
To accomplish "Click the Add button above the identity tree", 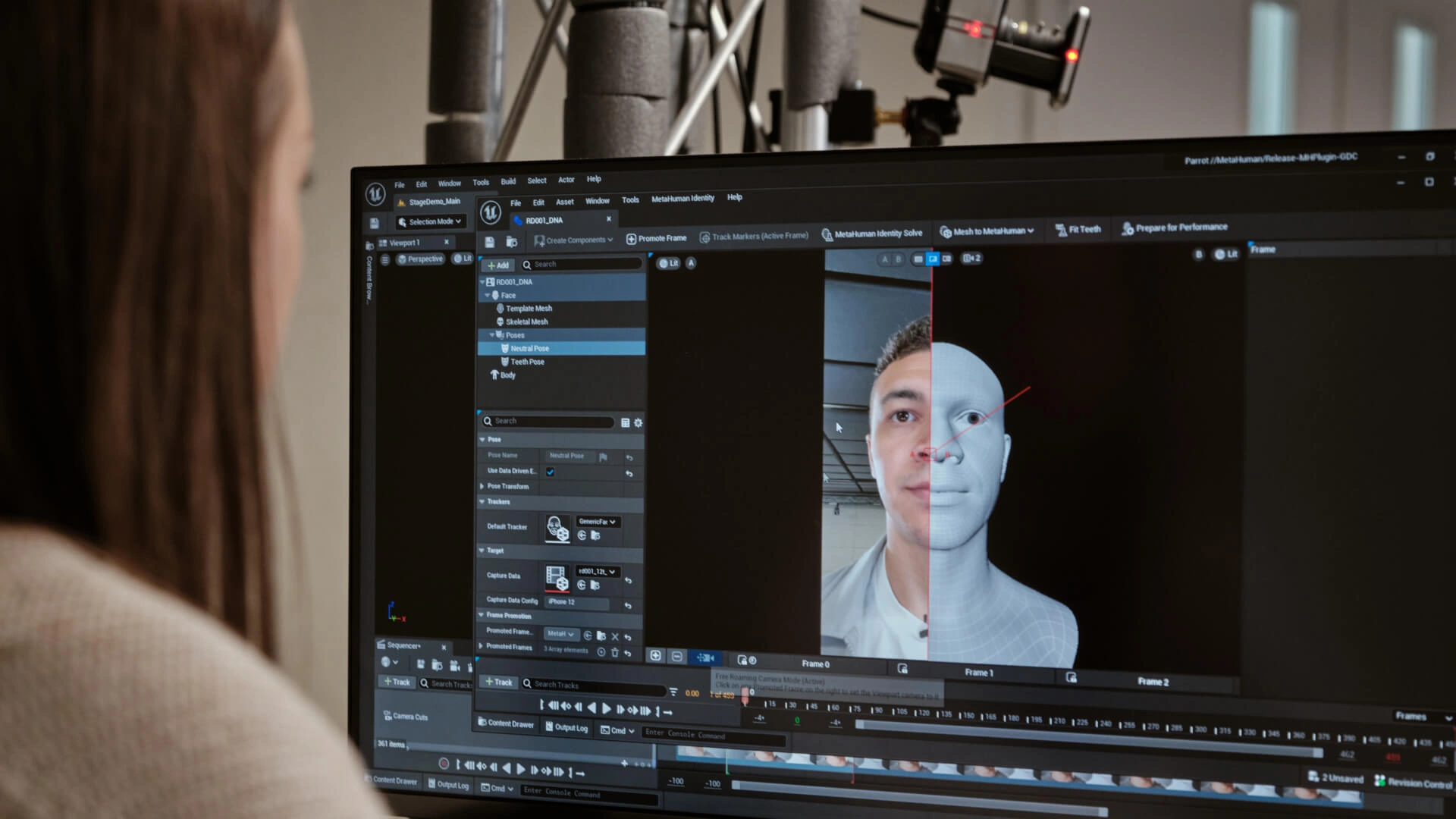I will pos(498,265).
